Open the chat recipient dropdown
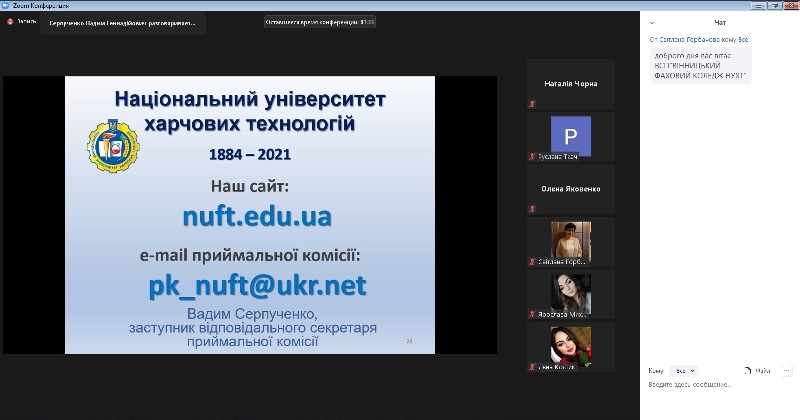This screenshot has width=800, height=420. pyautogui.click(x=683, y=369)
